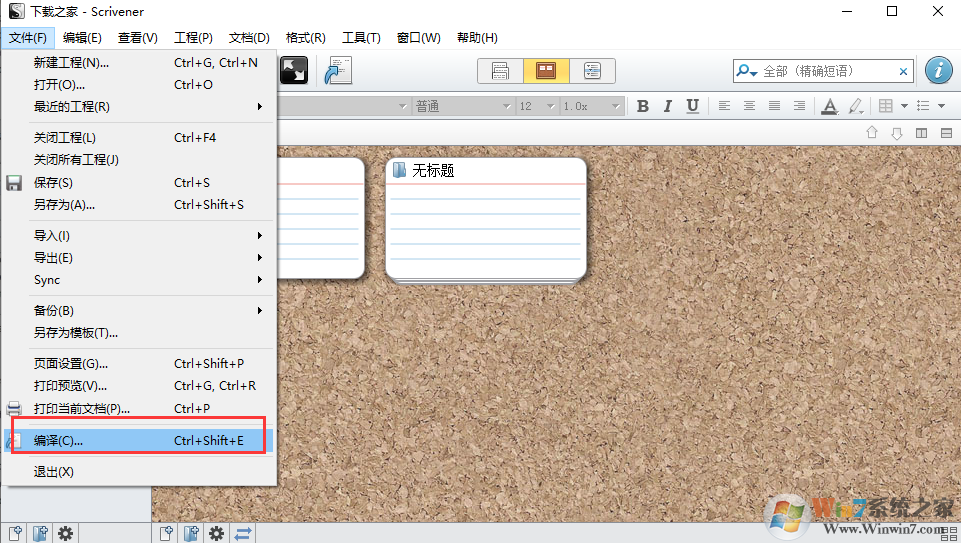This screenshot has height=543, width=961.
Task: Open the 编辑(E) menu
Action: click(x=82, y=38)
